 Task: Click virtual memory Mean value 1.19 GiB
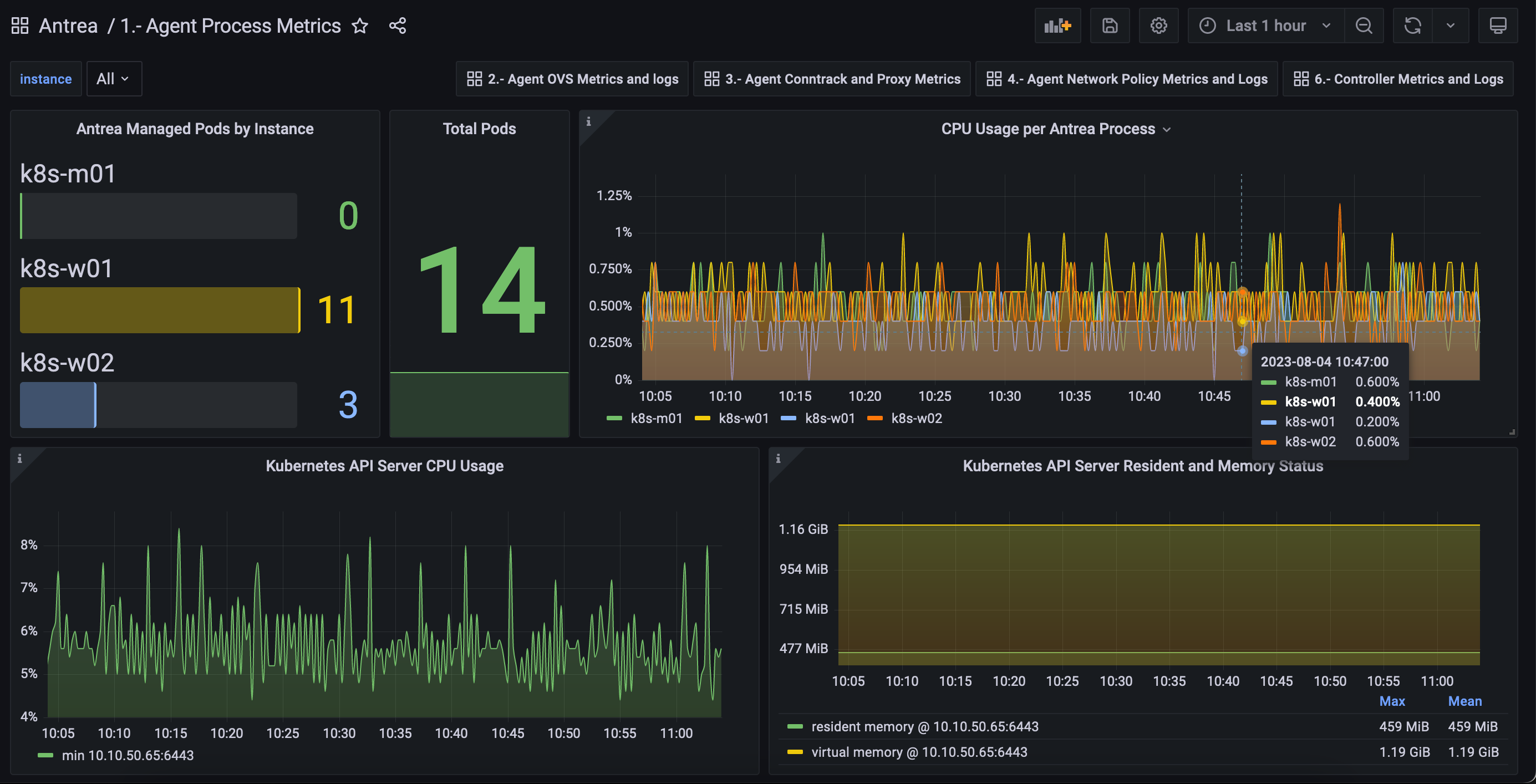[1473, 752]
